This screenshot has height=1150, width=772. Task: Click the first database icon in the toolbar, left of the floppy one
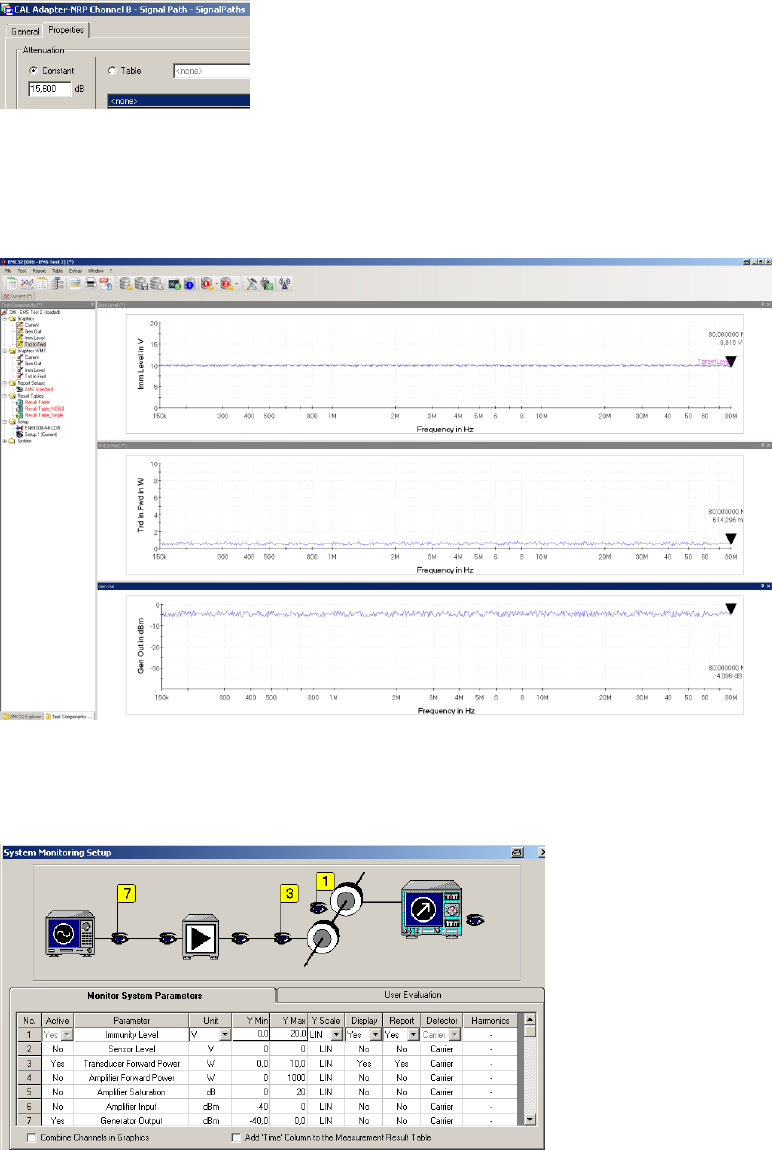pos(125,284)
